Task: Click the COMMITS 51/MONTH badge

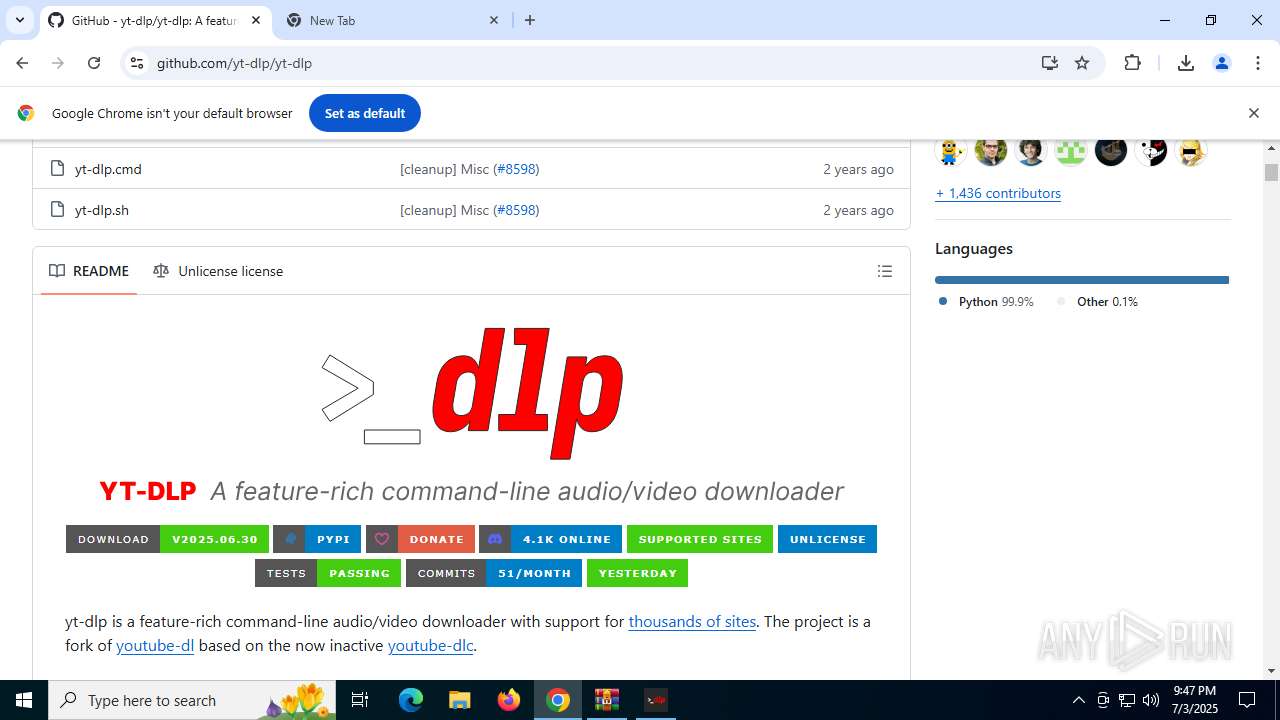Action: [x=494, y=573]
